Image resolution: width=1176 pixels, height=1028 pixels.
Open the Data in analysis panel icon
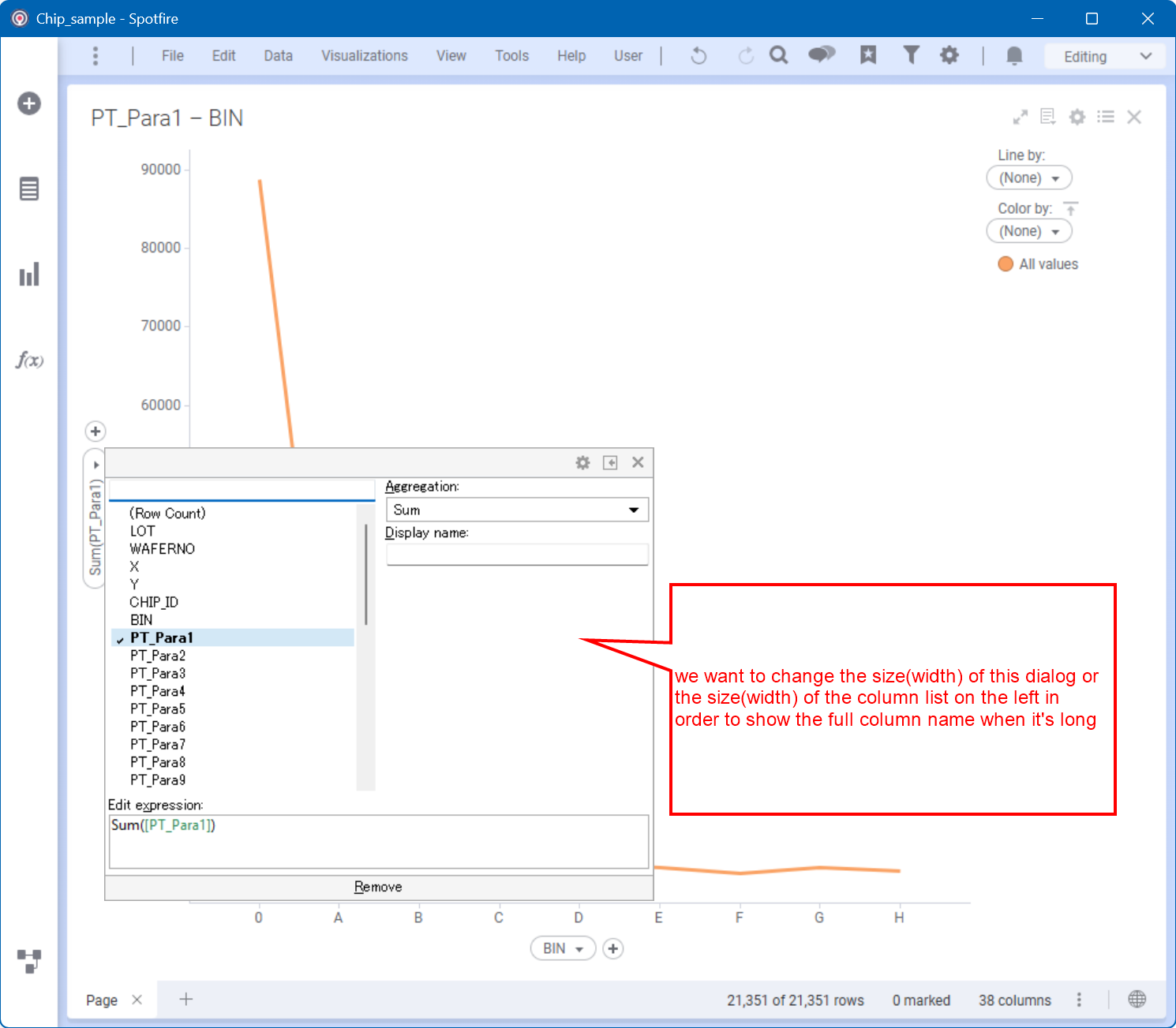tap(29, 189)
